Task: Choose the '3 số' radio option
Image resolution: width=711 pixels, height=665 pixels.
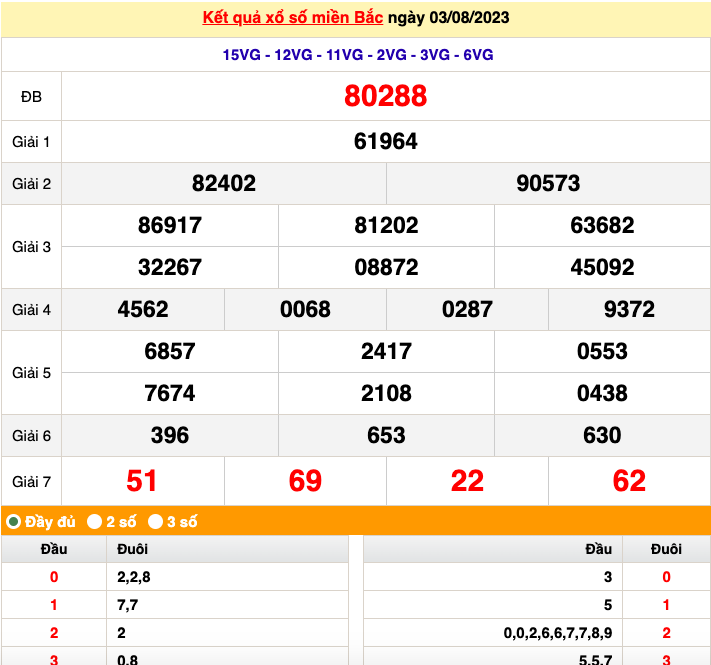Action: pos(155,521)
